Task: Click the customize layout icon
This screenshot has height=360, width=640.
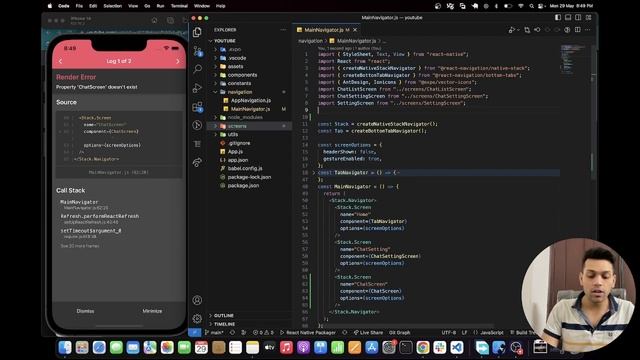Action: (x=588, y=18)
